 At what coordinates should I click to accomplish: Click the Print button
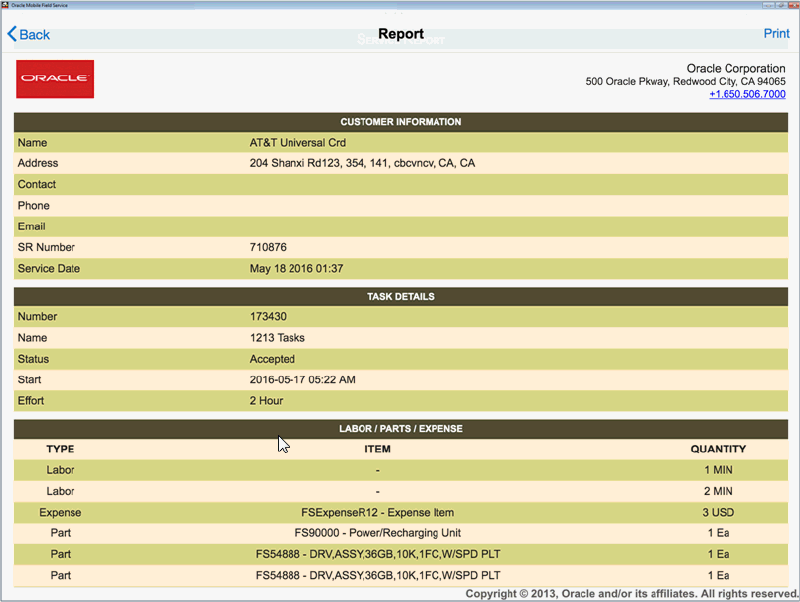(776, 34)
